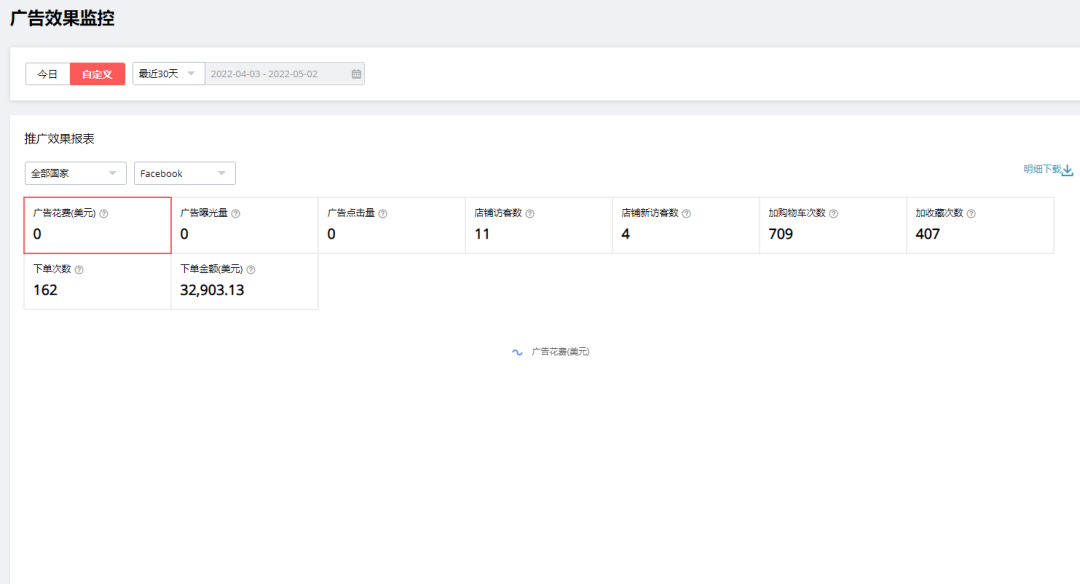Viewport: 1080px width, 584px height.
Task: Click help icon next to 加购物车次数
Action: tap(833, 213)
